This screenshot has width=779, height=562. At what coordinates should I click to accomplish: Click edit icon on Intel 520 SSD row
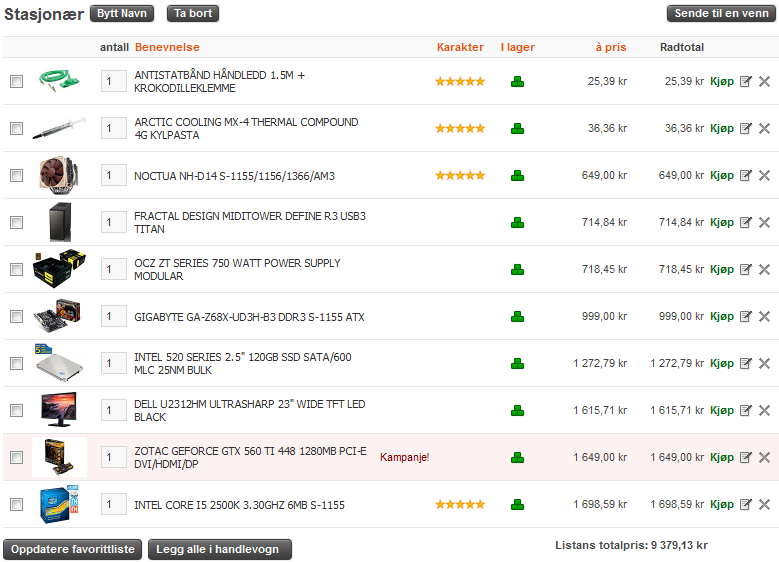click(746, 363)
